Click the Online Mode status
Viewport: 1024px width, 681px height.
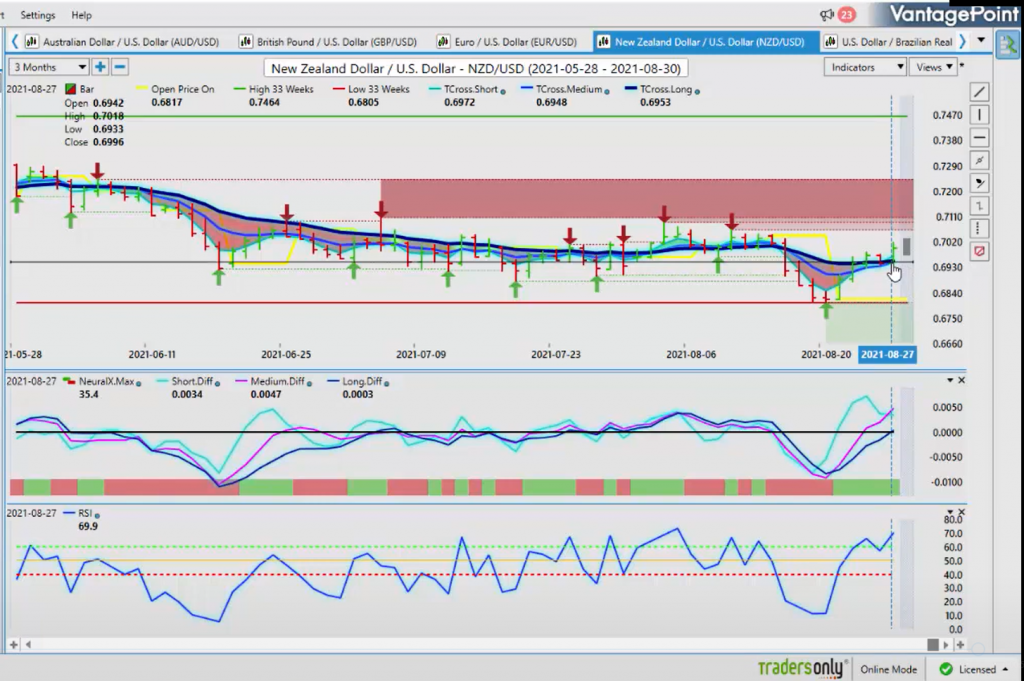888,669
